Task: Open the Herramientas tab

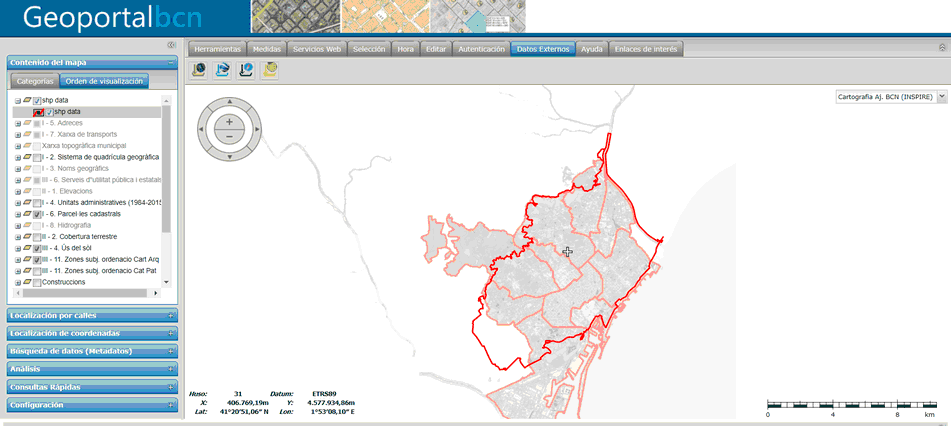Action: click(x=217, y=48)
